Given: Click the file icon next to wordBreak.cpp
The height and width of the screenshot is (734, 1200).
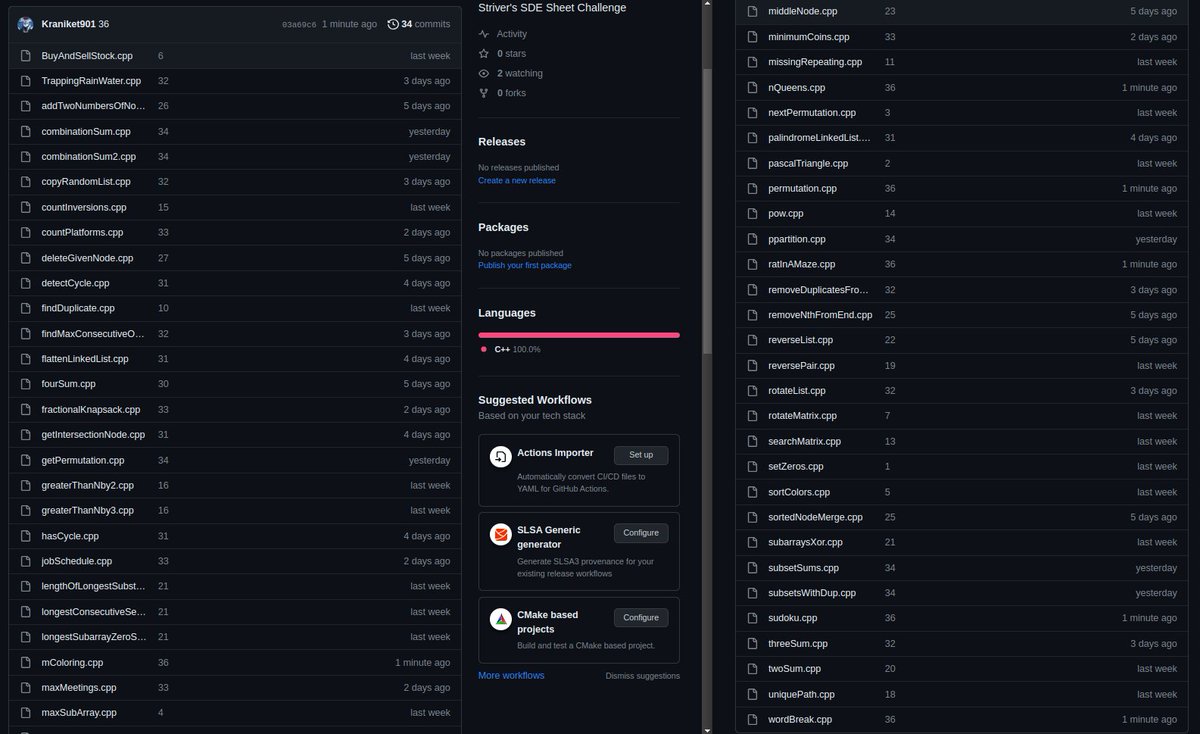Looking at the screenshot, I should pyautogui.click(x=754, y=719).
